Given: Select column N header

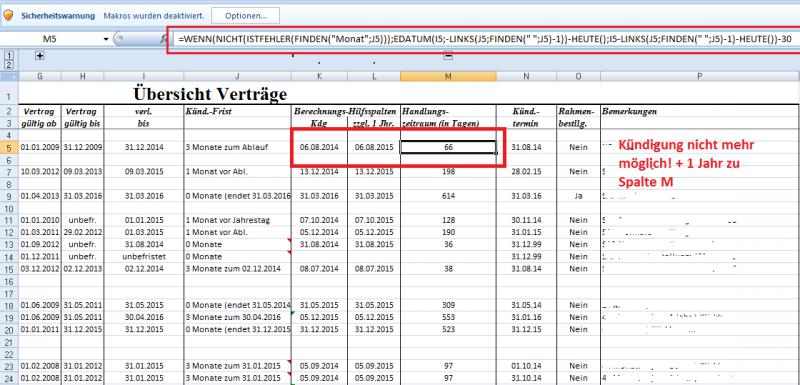Looking at the screenshot, I should (x=526, y=76).
